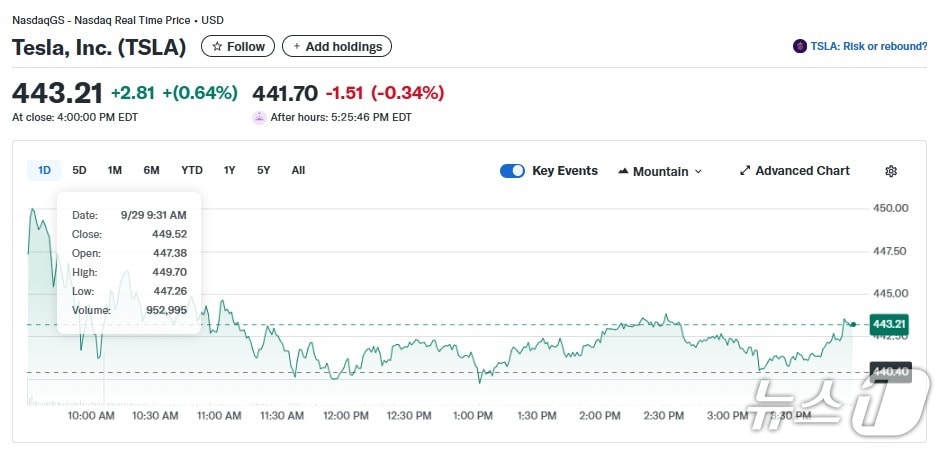Image resolution: width=944 pixels, height=450 pixels.
Task: Click the TSLA risk or rebound icon
Action: click(x=799, y=46)
